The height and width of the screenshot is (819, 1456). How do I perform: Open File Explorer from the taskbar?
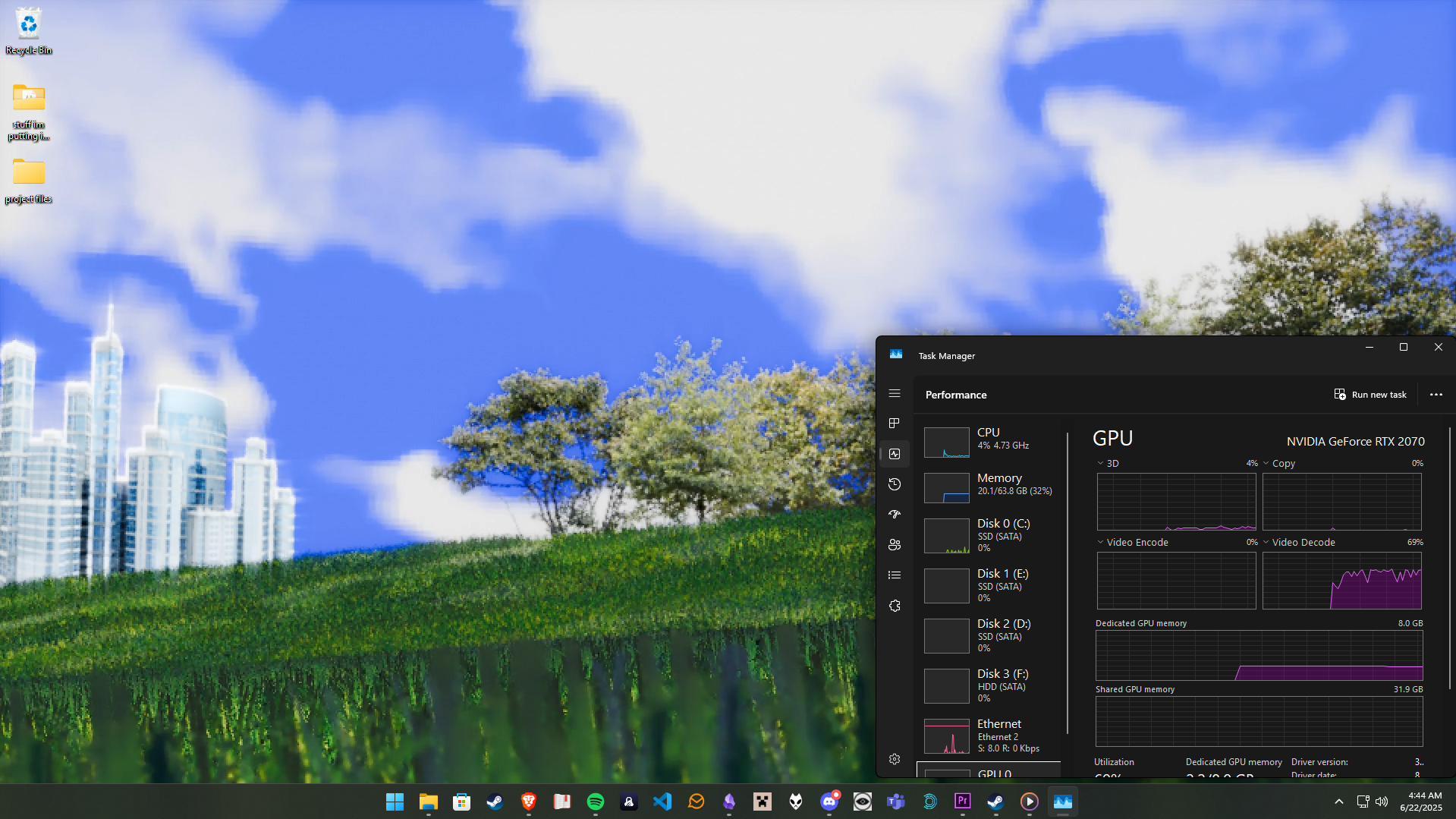click(x=429, y=802)
